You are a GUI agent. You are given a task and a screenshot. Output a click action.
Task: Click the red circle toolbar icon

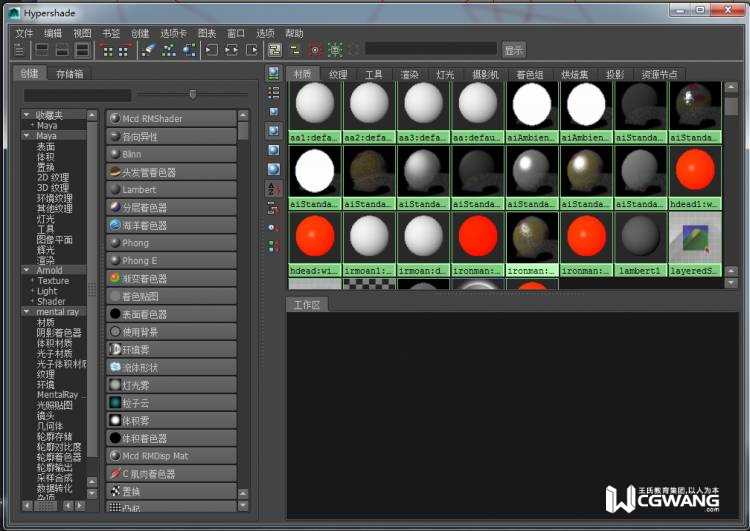pos(315,50)
